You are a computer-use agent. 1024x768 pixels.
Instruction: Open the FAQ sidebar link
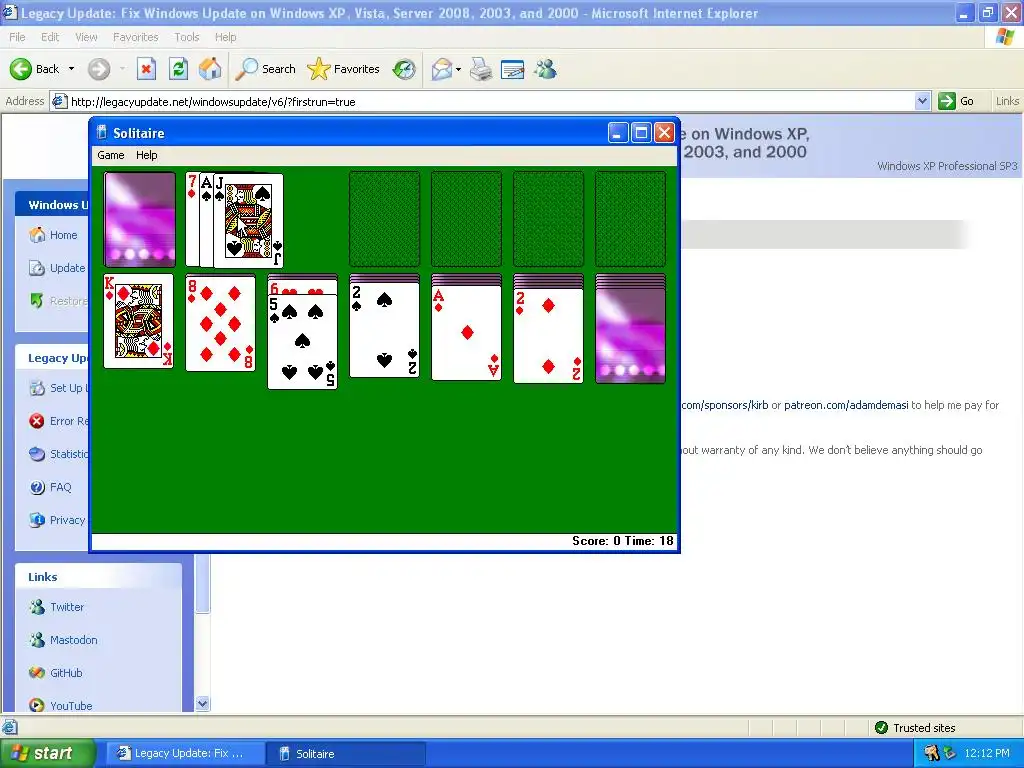coord(50,487)
